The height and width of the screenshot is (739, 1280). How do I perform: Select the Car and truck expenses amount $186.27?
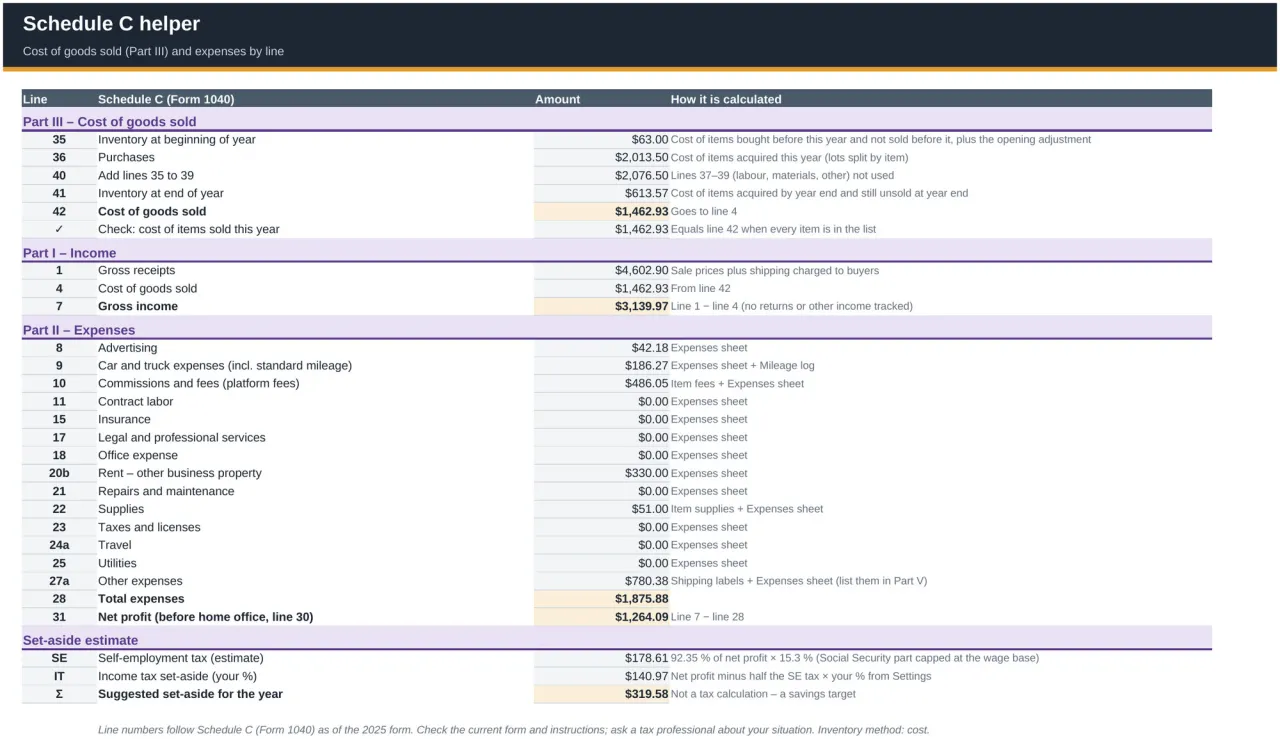[601, 366]
